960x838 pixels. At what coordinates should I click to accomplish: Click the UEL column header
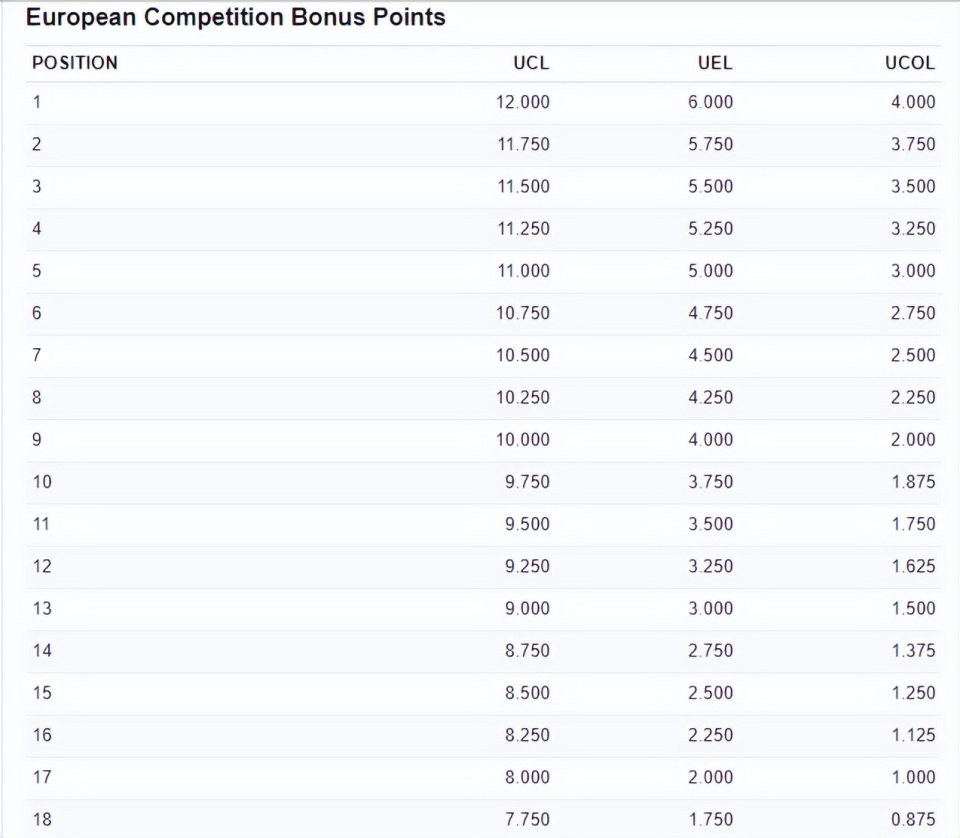pos(715,62)
